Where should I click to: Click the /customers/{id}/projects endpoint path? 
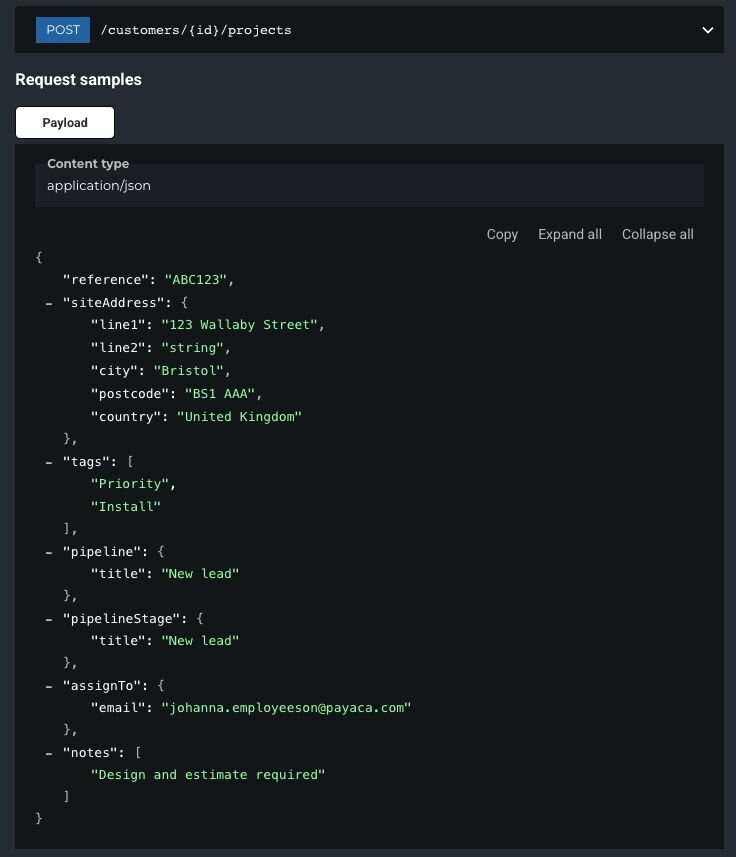click(x=196, y=30)
